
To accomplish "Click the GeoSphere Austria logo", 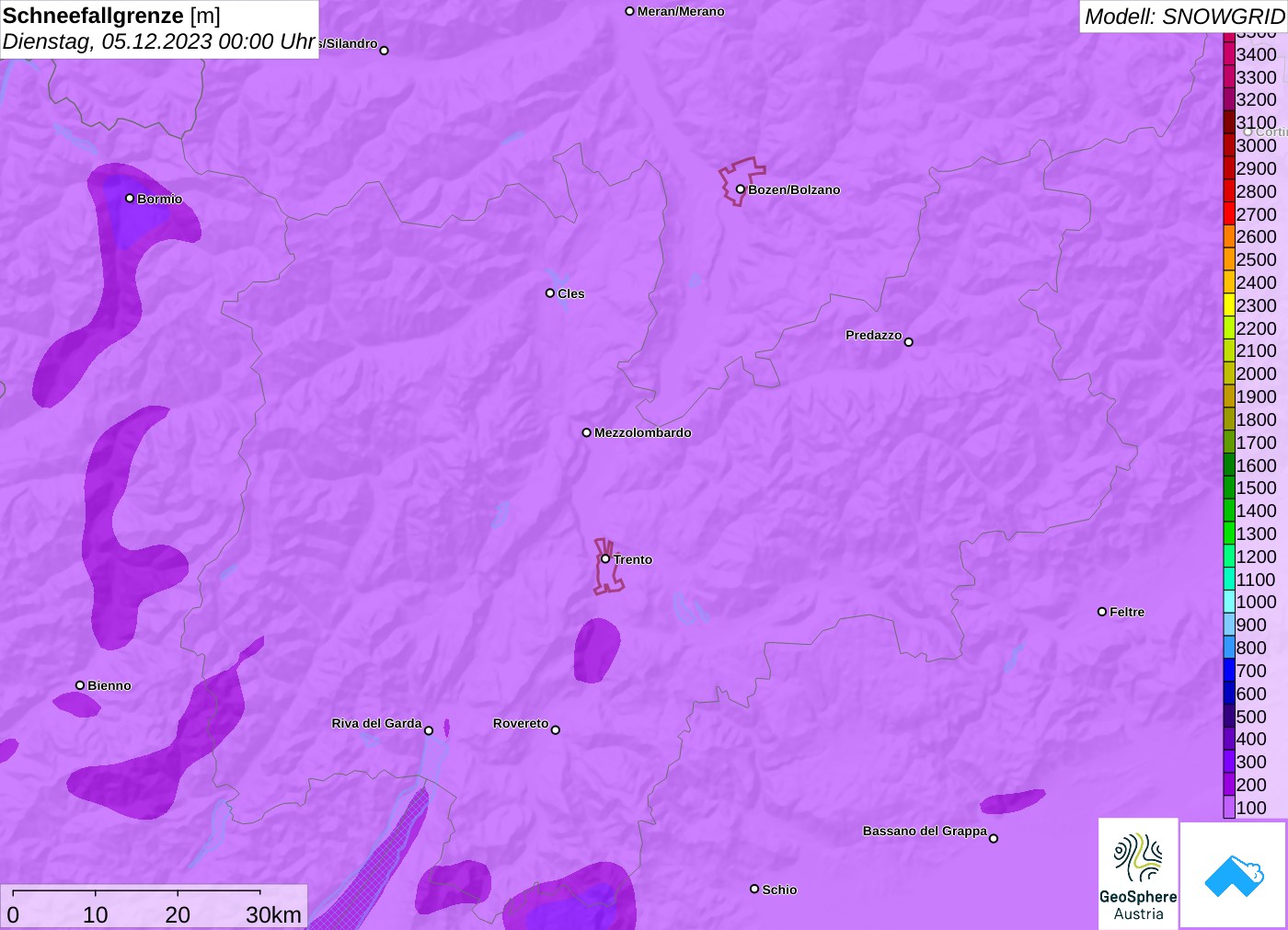I will pyautogui.click(x=1138, y=873).
